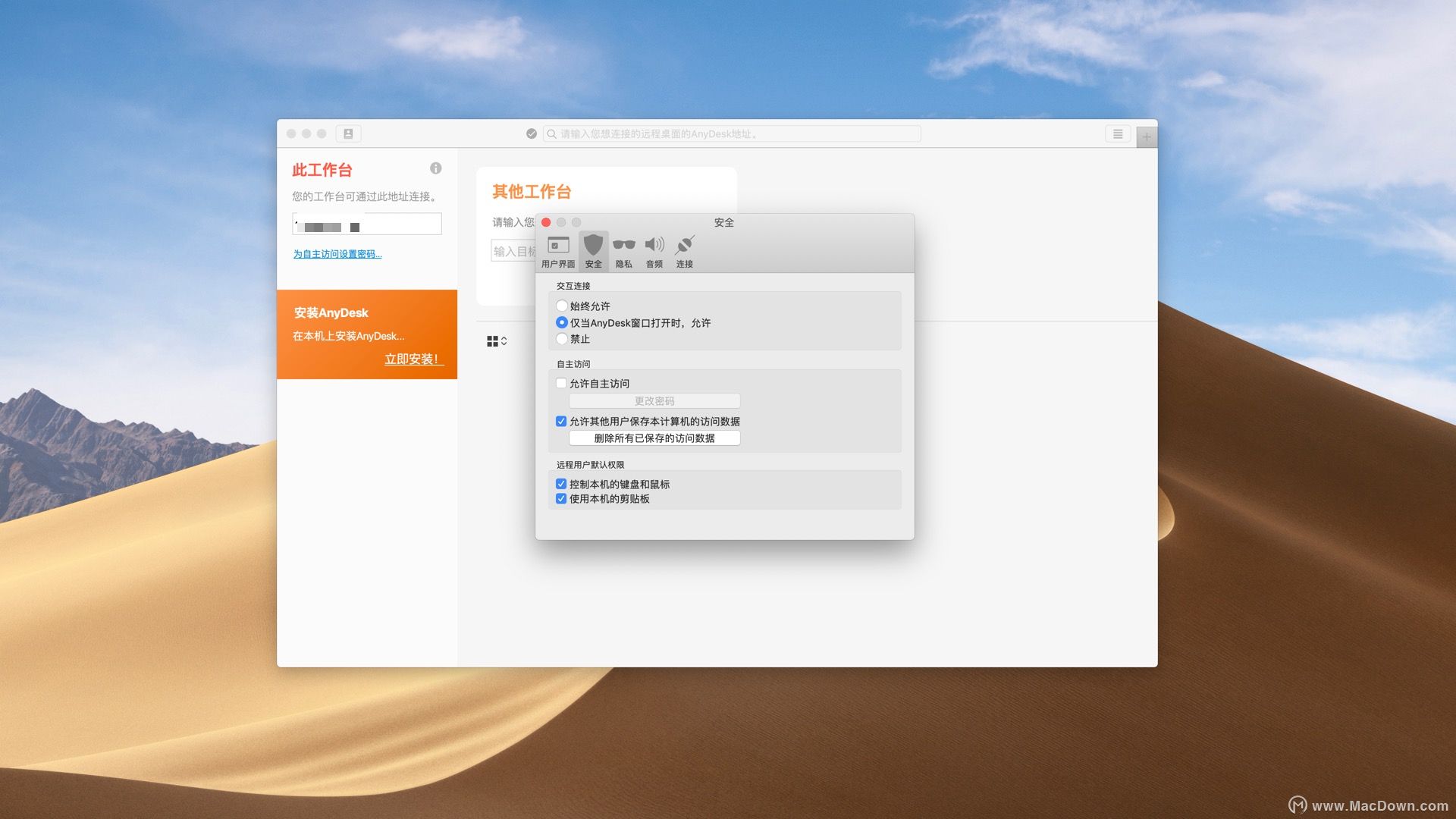The image size is (1456, 819).
Task: Open the grid view switcher dropdown
Action: pos(497,341)
